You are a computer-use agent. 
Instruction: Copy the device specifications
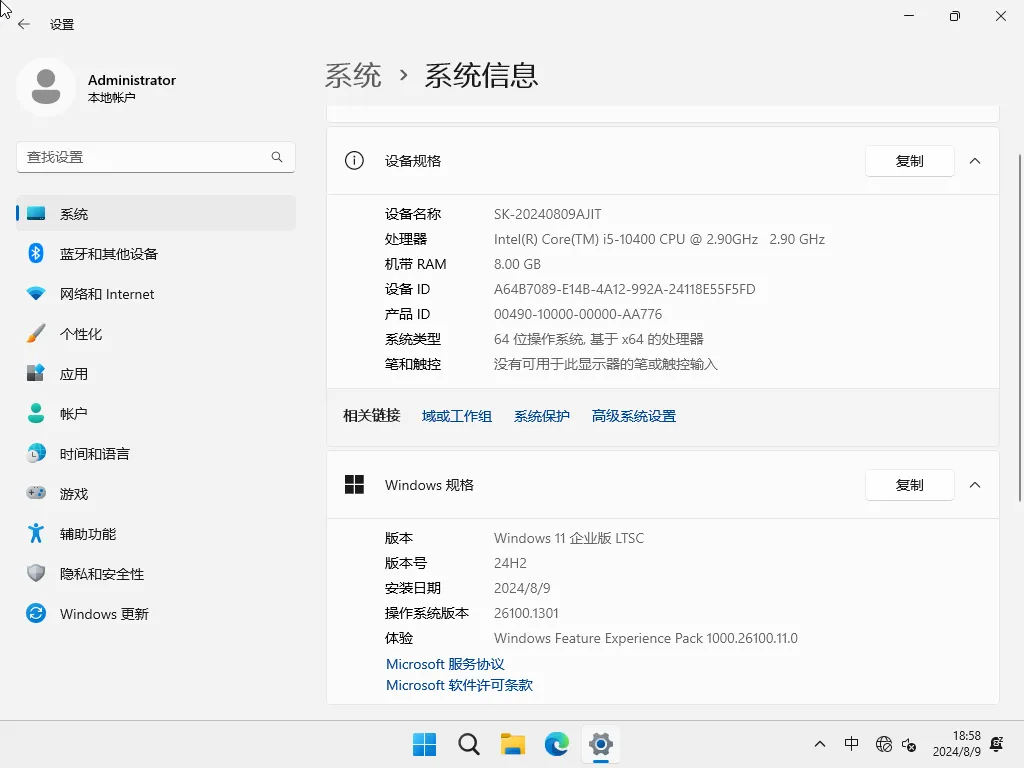909,160
